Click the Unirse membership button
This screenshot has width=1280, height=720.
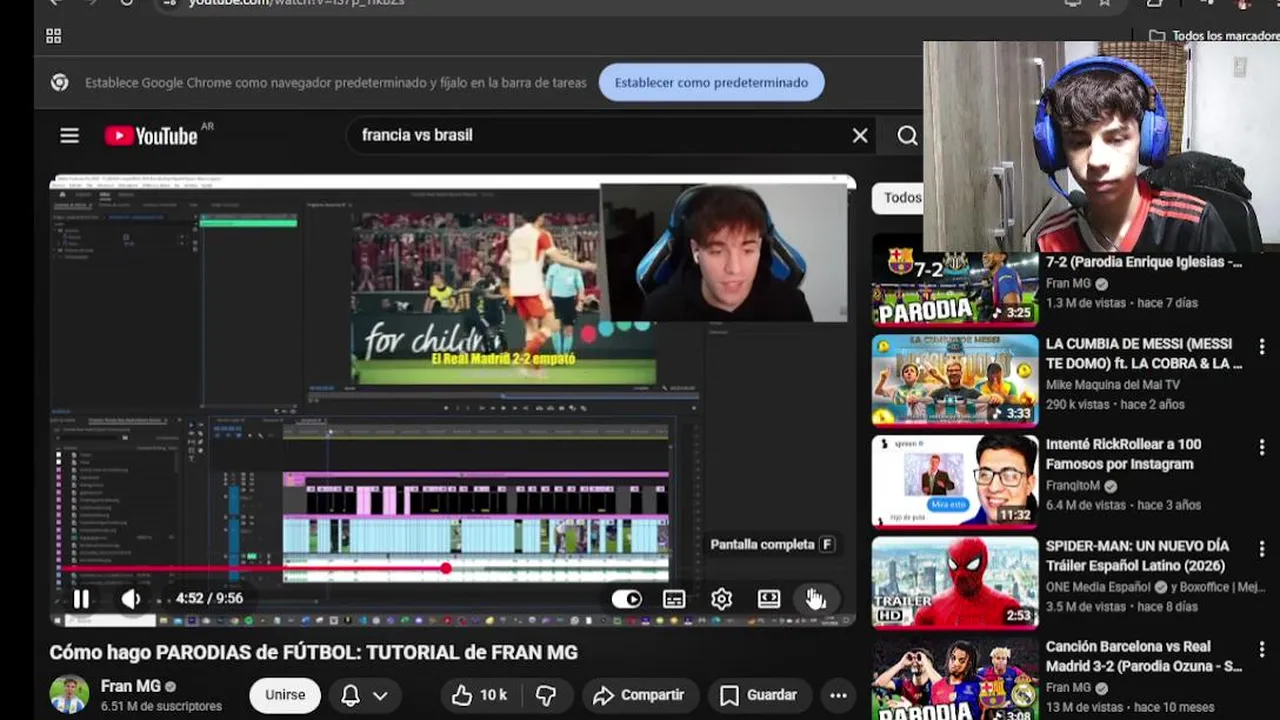pyautogui.click(x=285, y=695)
